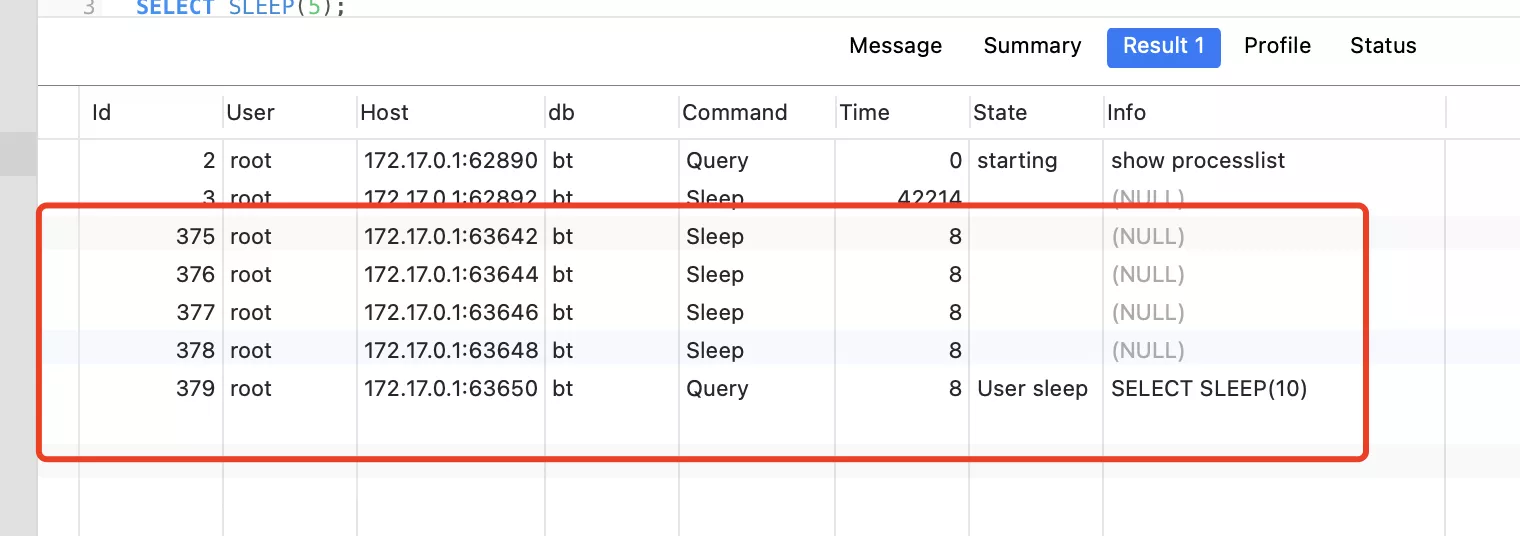Click the Time value 0 in row 2
The image size is (1520, 536).
click(x=956, y=161)
